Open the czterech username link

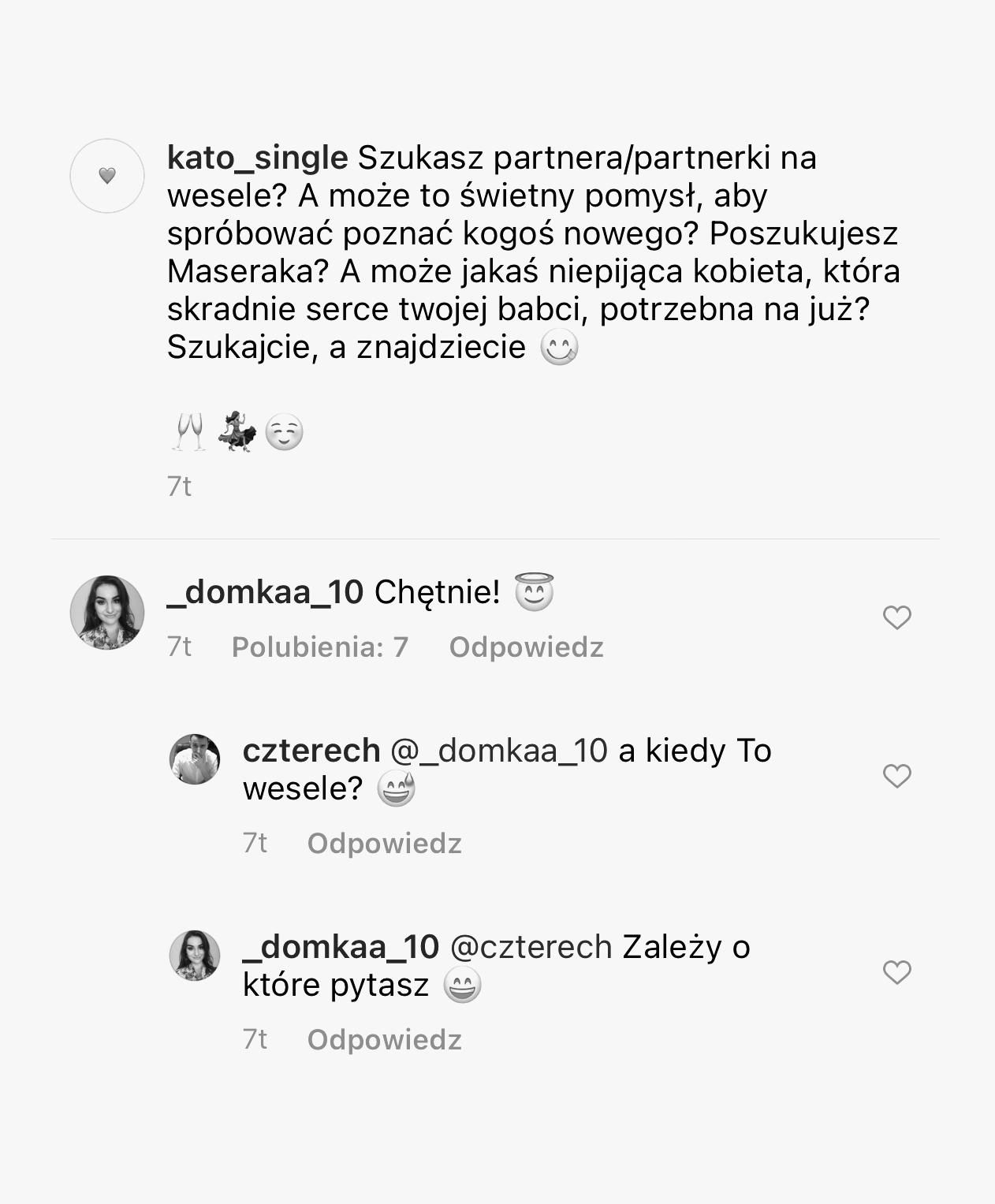pos(311,751)
